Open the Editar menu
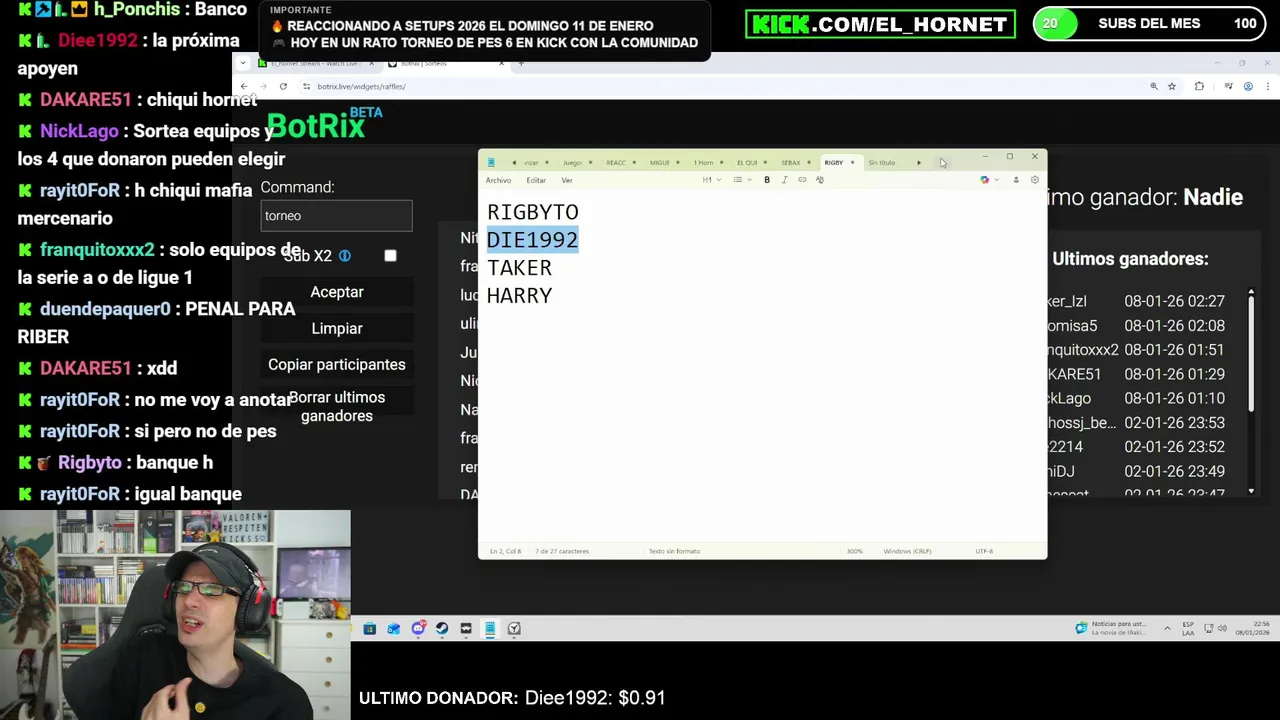The width and height of the screenshot is (1280, 720). click(536, 180)
